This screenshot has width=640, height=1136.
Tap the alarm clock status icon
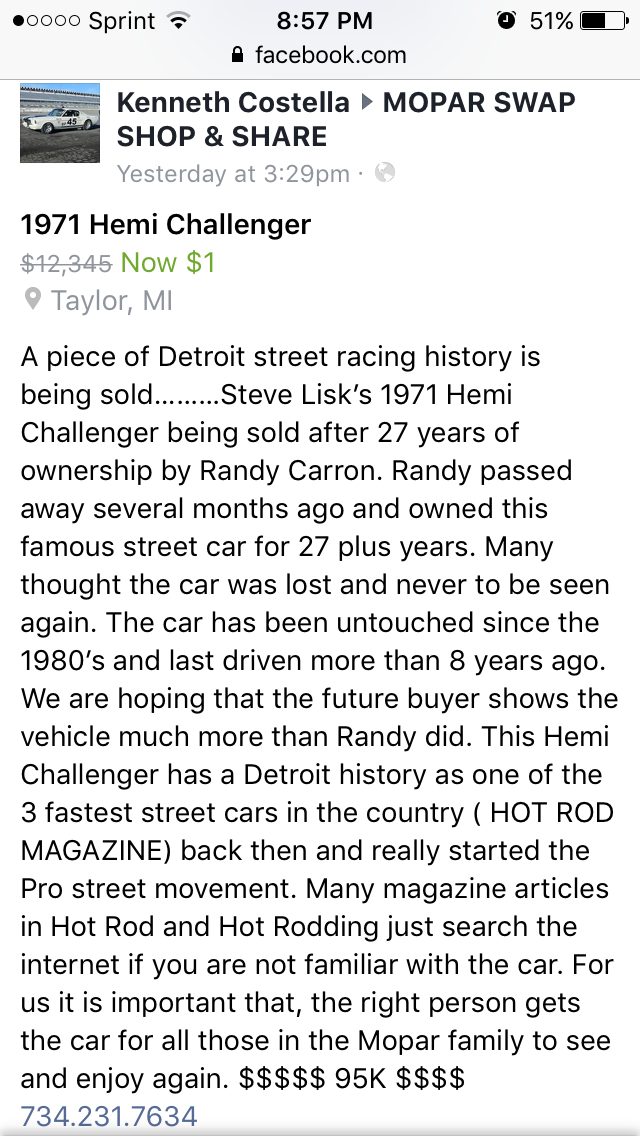pyautogui.click(x=506, y=20)
